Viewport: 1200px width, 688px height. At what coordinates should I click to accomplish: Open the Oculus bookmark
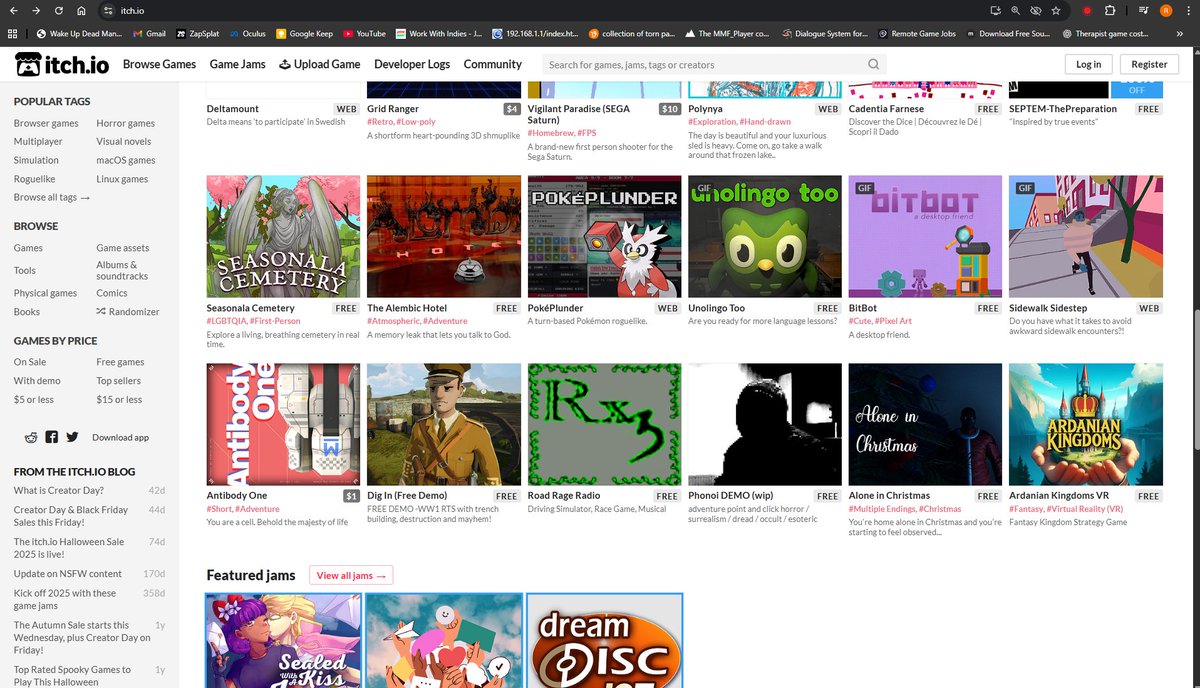(247, 33)
